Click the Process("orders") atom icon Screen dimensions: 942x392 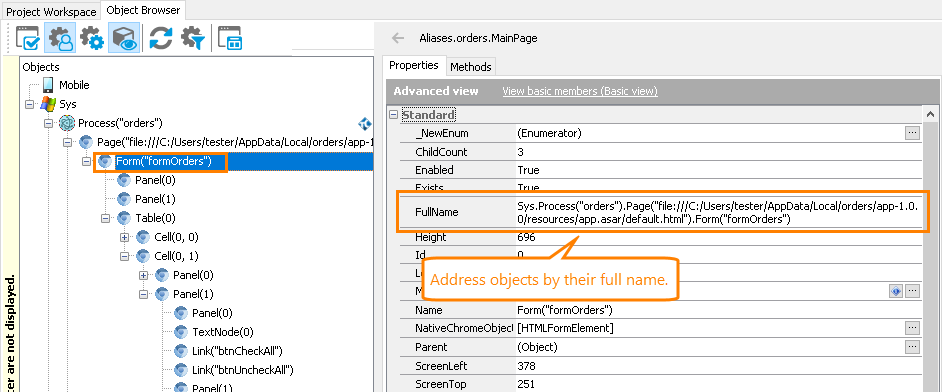(x=67, y=123)
